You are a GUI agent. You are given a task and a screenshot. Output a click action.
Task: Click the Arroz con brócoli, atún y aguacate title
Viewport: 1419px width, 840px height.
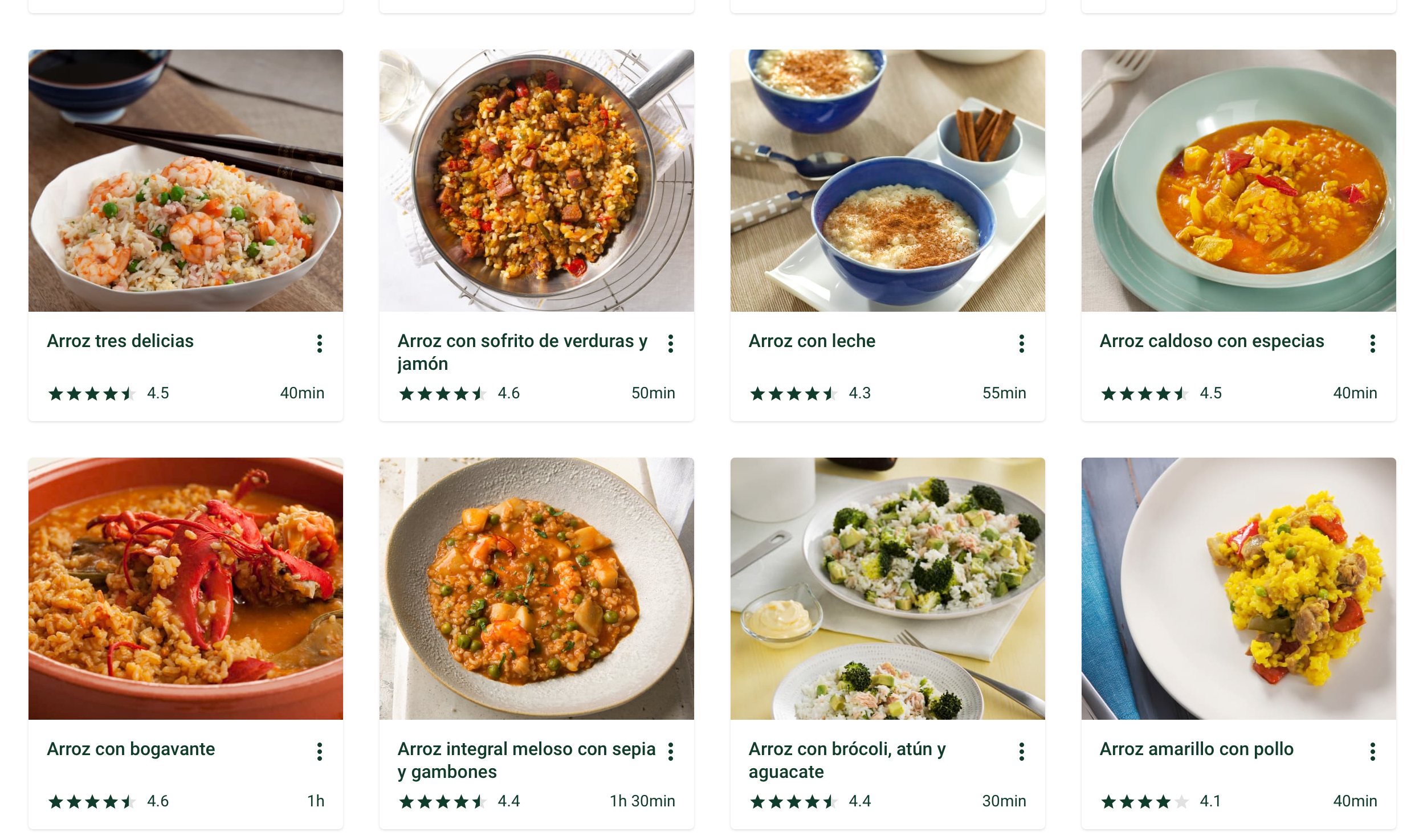click(847, 760)
